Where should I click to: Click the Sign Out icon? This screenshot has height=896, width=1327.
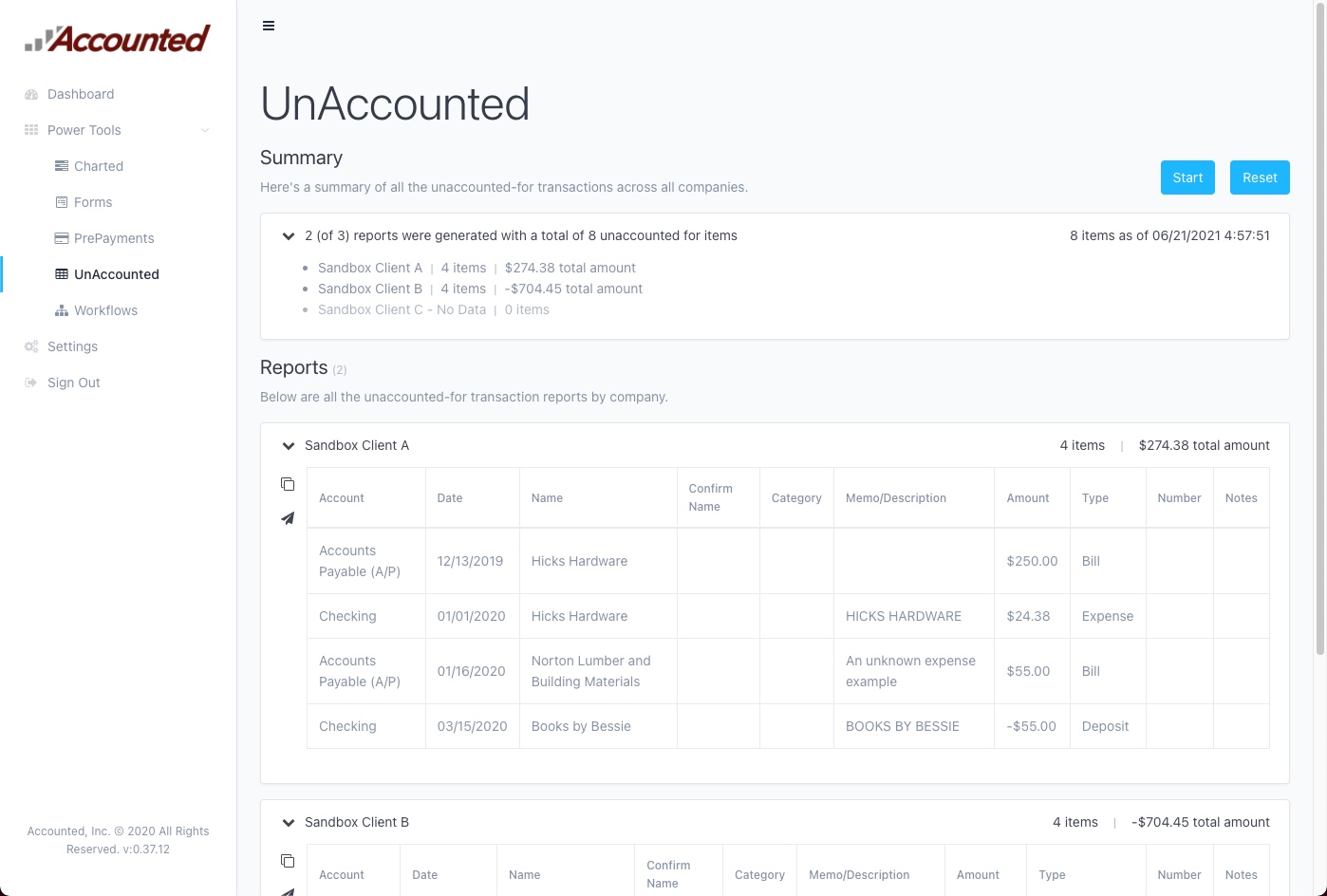(x=31, y=383)
